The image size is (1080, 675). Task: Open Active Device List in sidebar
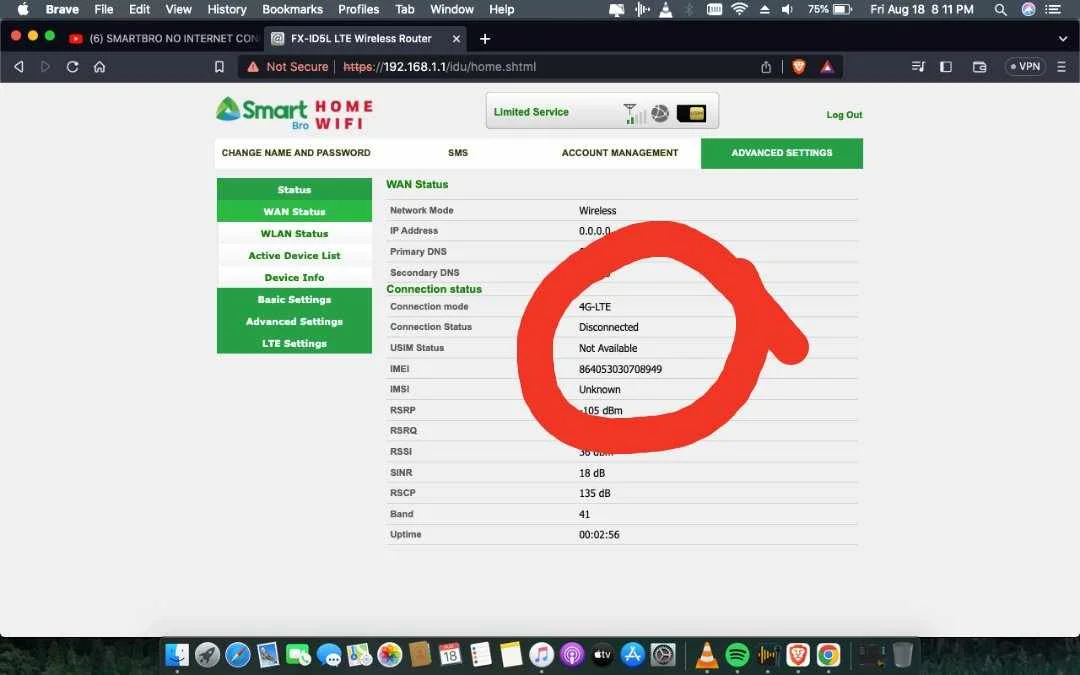click(x=294, y=256)
